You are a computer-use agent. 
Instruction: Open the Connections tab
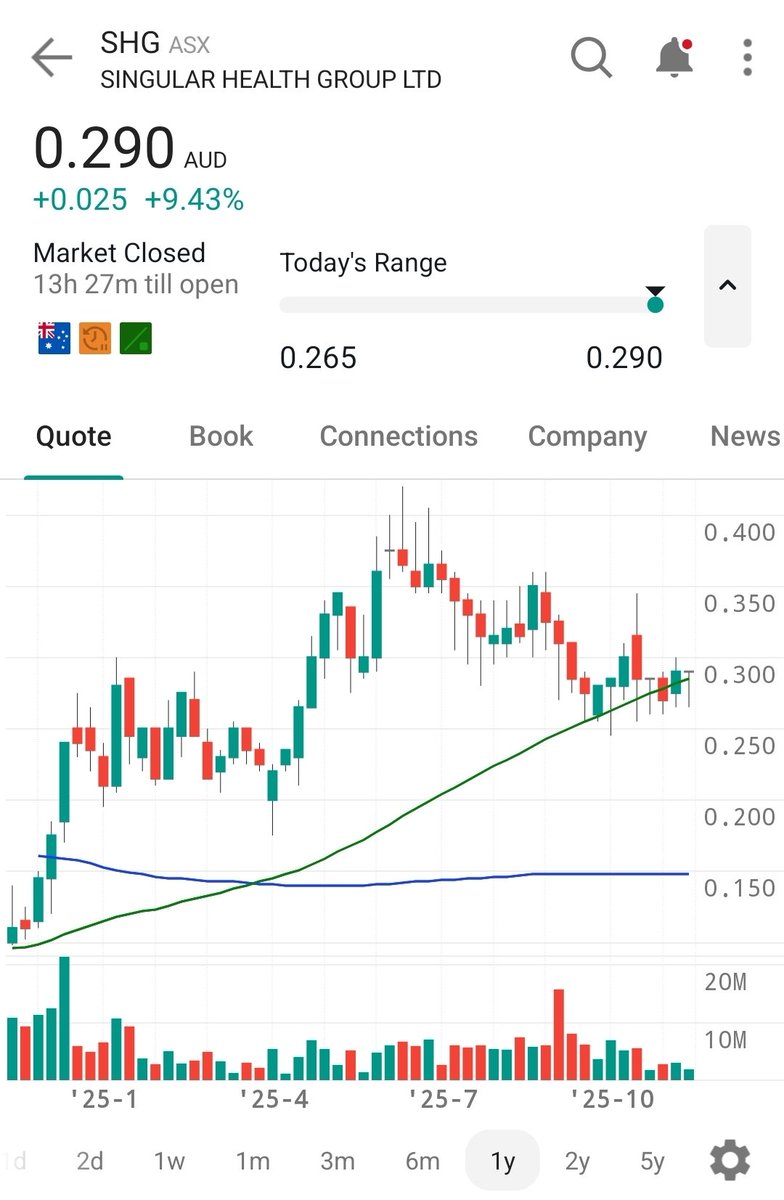[398, 437]
